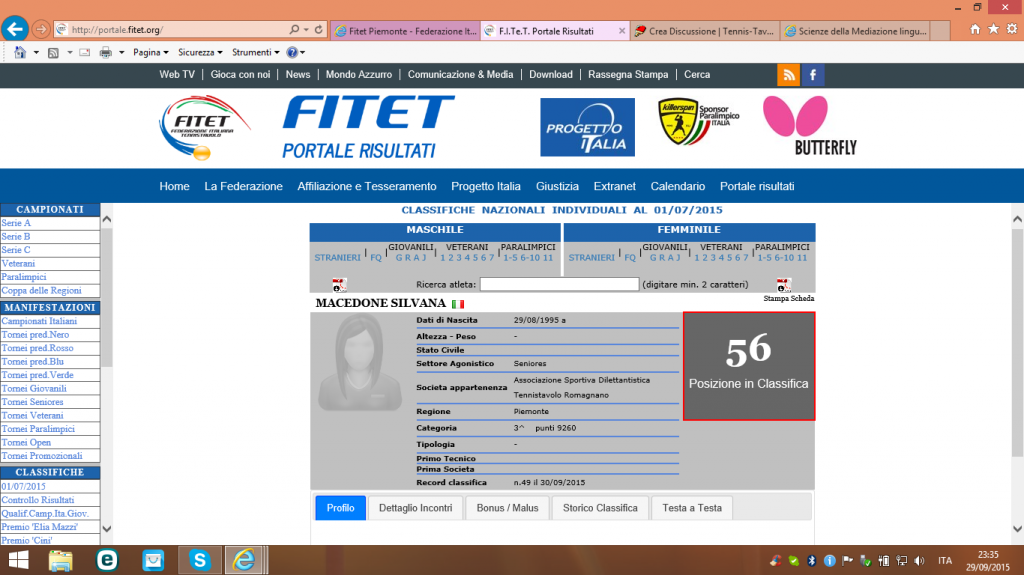
Task: Expand the dropdown arrow next to RSS toolbar icon
Action: 70,52
